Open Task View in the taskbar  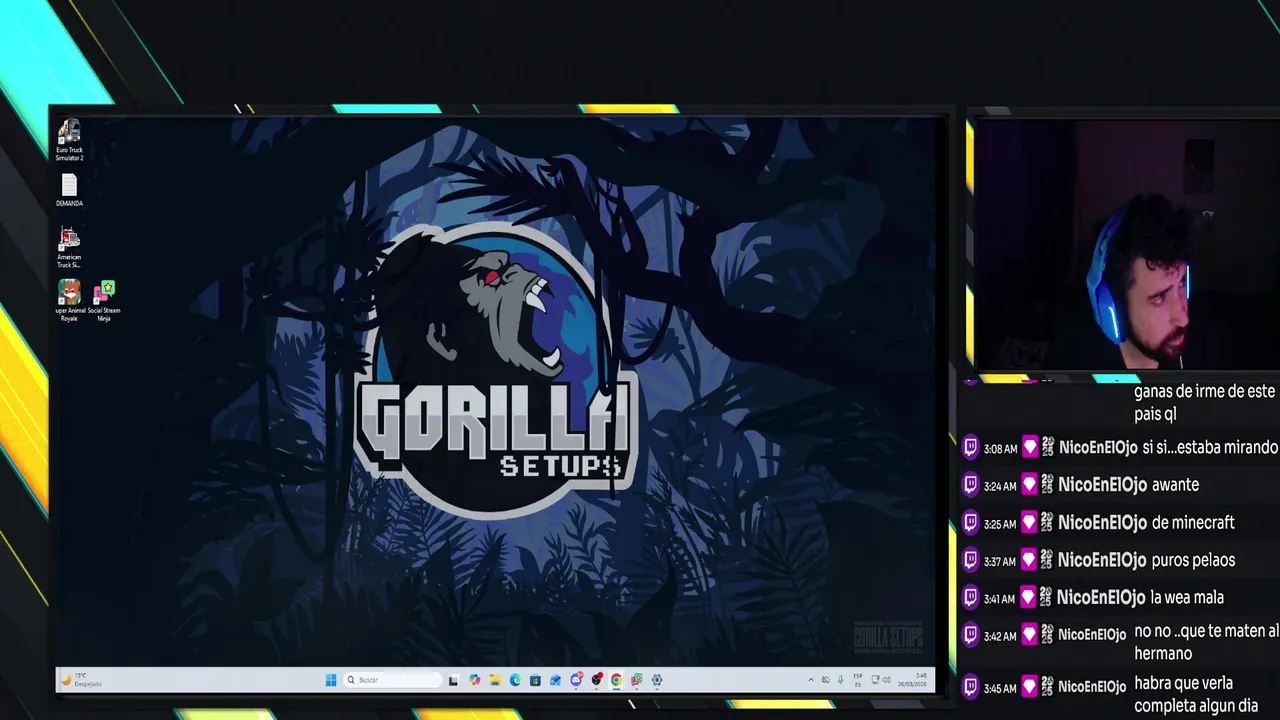[453, 680]
